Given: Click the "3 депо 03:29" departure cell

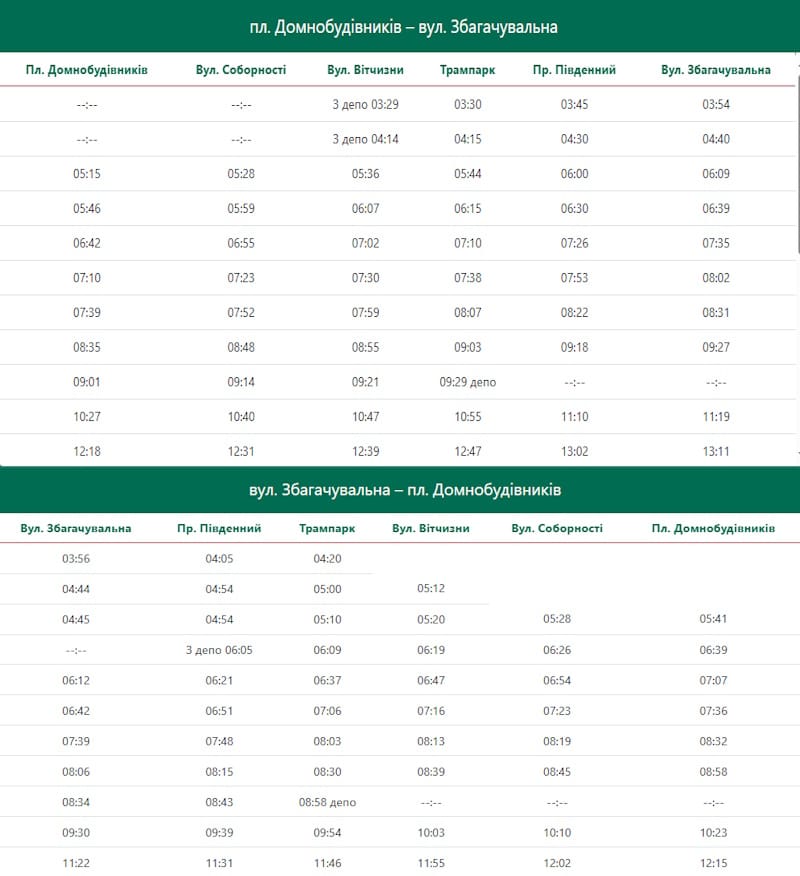Looking at the screenshot, I should (x=365, y=104).
